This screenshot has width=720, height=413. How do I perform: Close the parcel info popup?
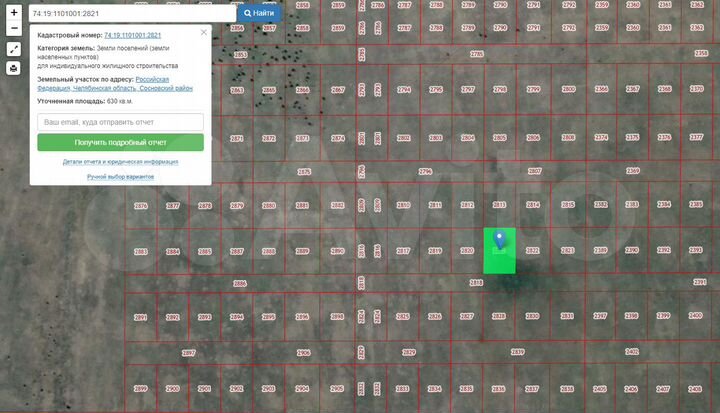204,33
